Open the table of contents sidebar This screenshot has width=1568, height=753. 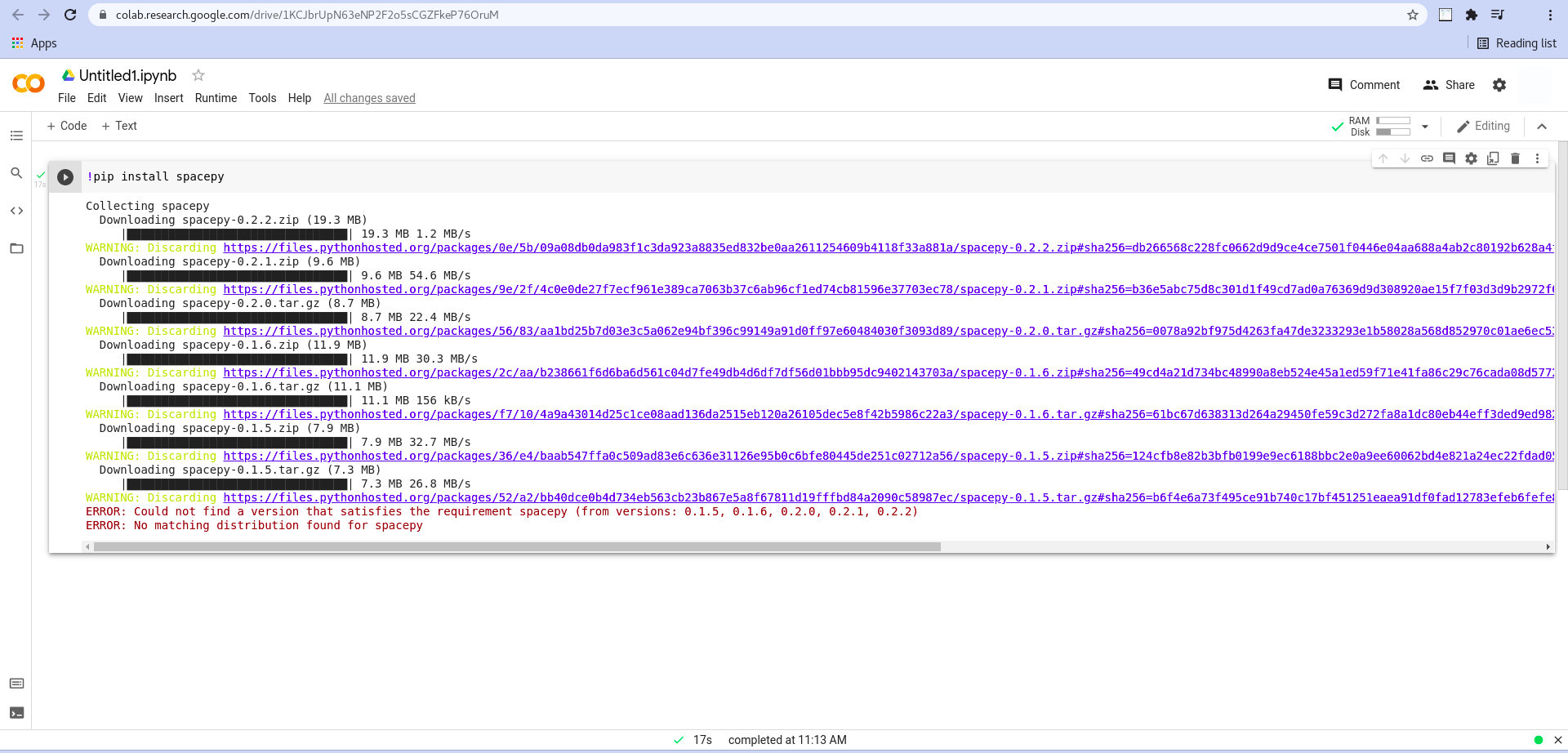tap(16, 136)
